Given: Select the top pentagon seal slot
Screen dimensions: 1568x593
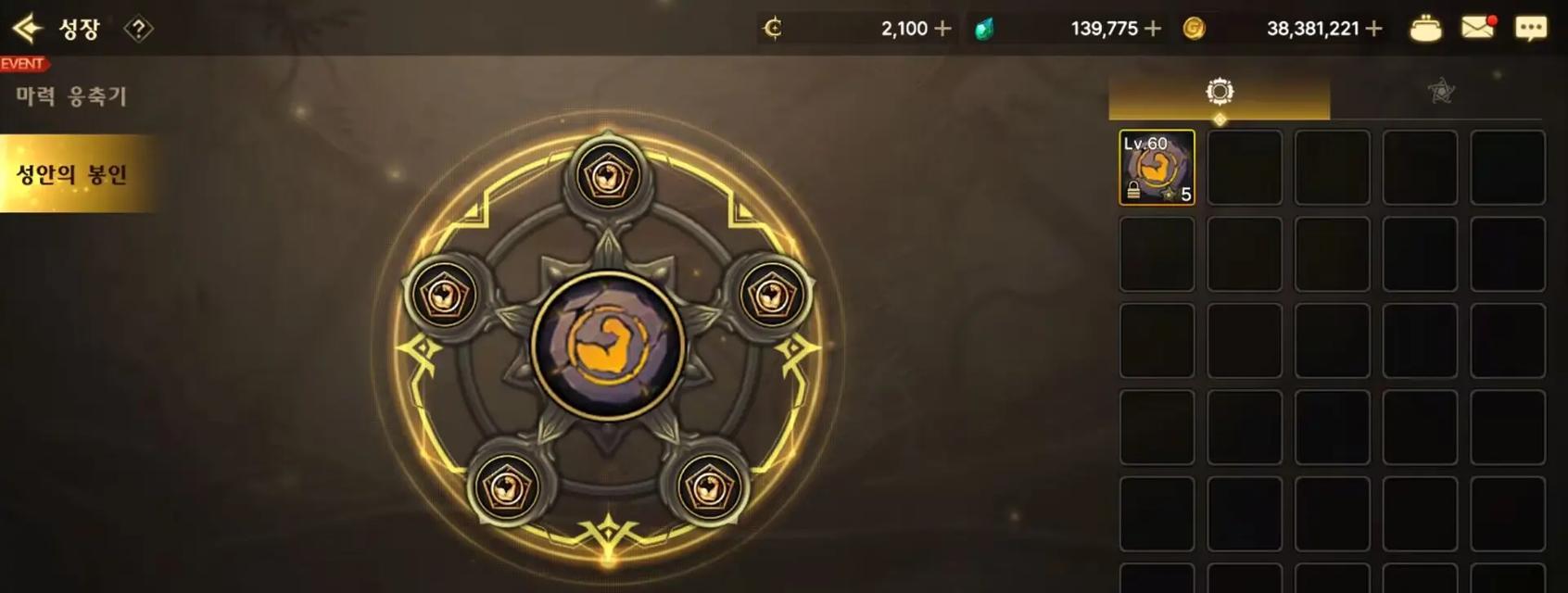Looking at the screenshot, I should (607, 176).
